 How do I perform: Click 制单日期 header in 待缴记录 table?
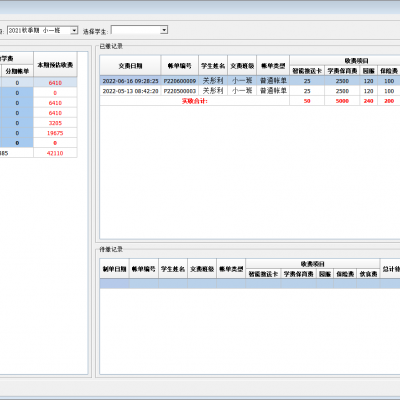tap(114, 269)
